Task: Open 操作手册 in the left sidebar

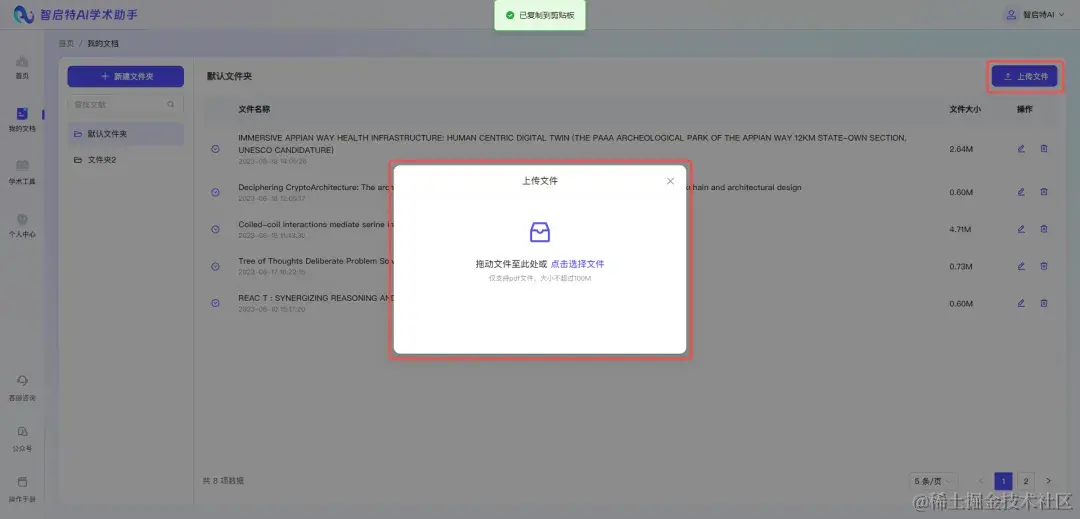Action: pos(22,489)
